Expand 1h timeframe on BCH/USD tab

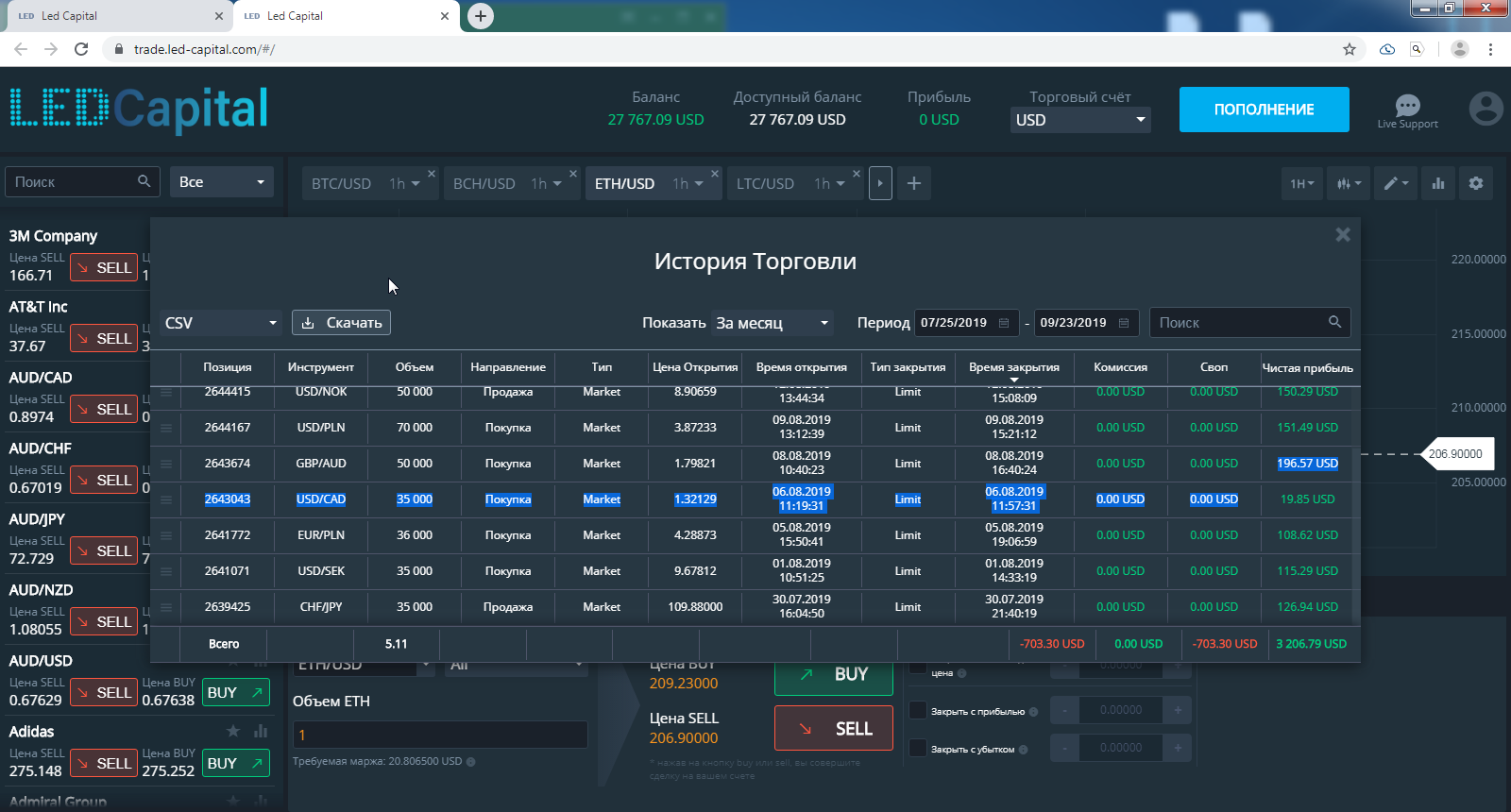tap(546, 183)
